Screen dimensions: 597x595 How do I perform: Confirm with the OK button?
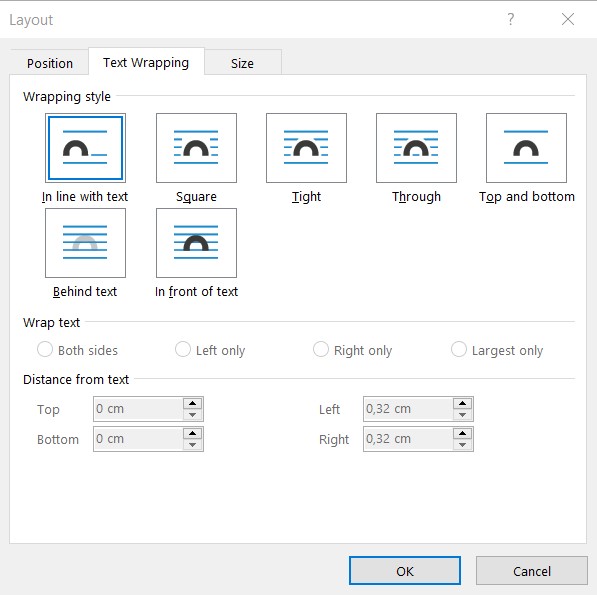click(405, 571)
